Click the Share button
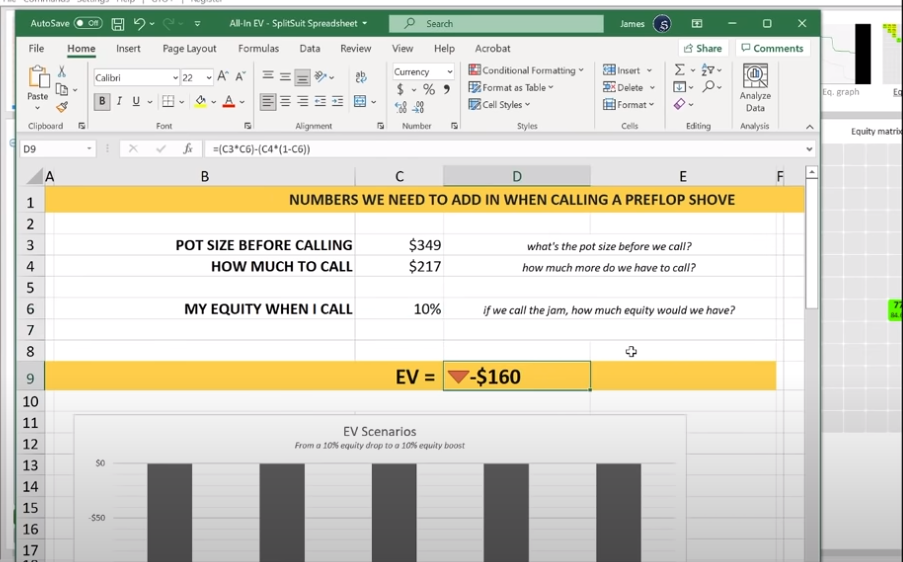 702,48
